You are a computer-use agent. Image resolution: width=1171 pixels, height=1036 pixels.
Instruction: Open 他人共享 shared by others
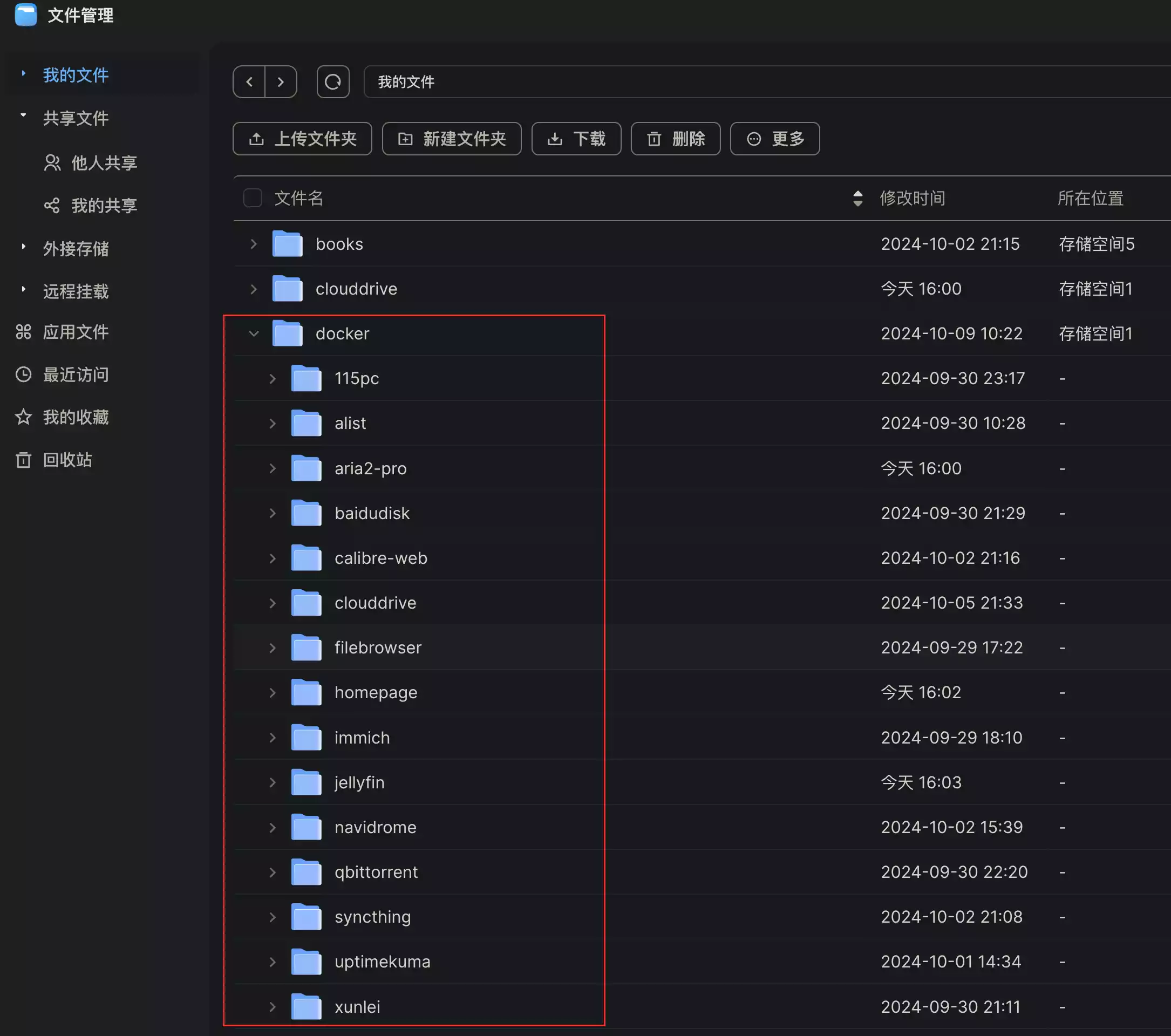[104, 163]
